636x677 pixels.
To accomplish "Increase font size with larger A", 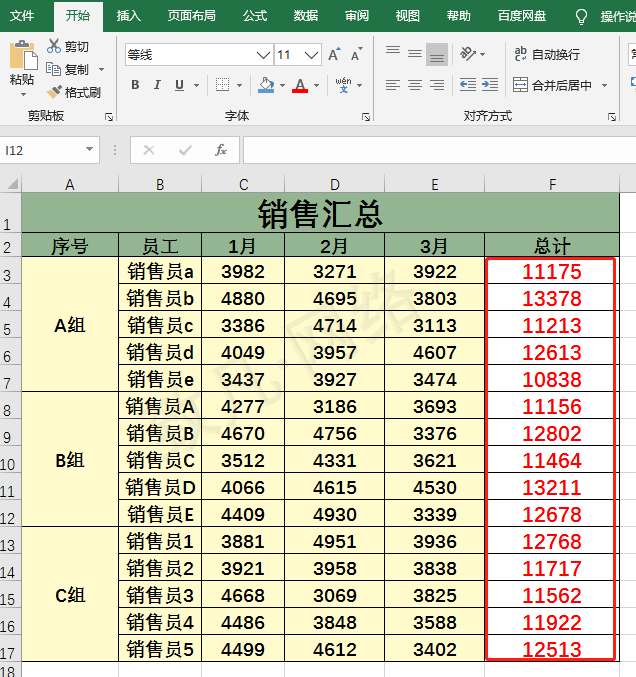I will (x=334, y=54).
